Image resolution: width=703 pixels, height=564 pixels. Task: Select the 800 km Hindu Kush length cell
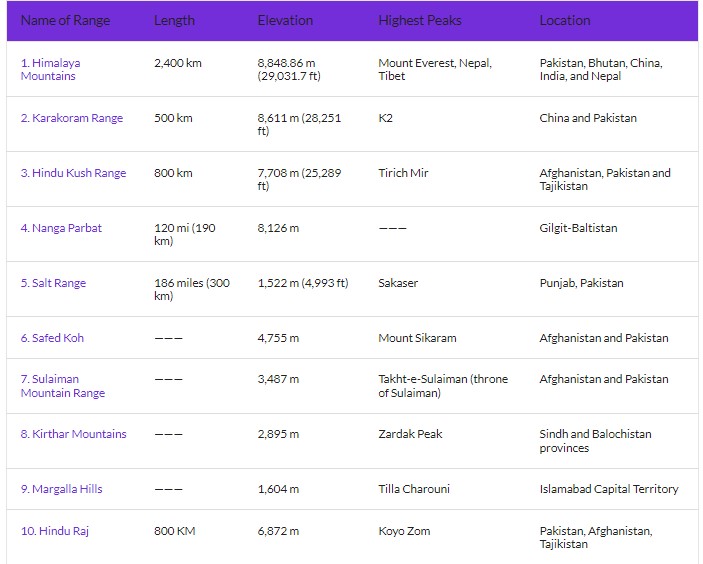click(174, 173)
